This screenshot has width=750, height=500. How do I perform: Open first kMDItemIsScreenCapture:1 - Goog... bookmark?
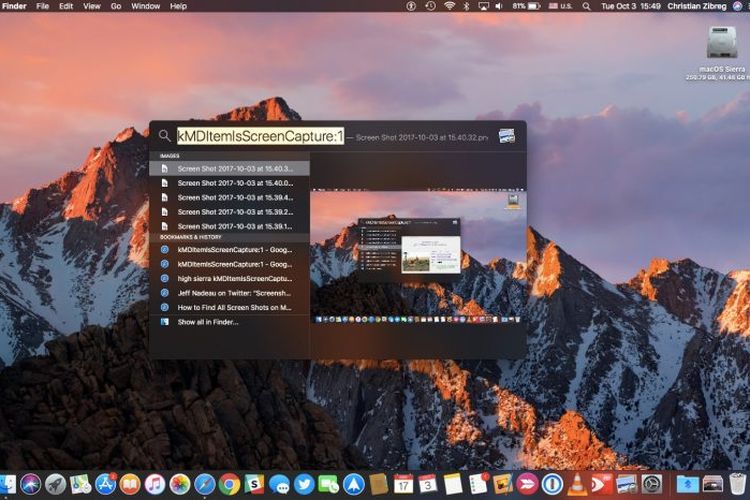(230, 249)
